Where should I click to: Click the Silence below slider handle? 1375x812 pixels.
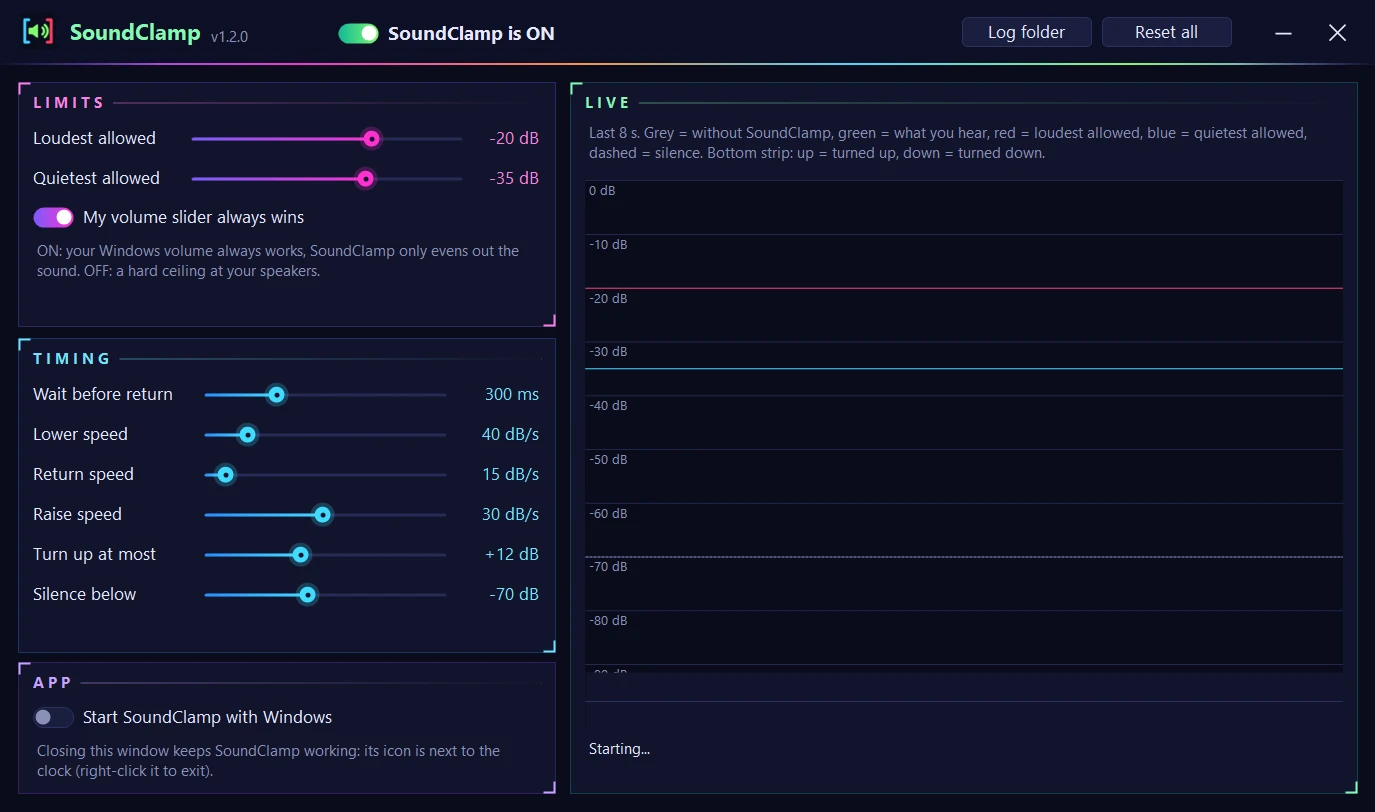coord(307,594)
